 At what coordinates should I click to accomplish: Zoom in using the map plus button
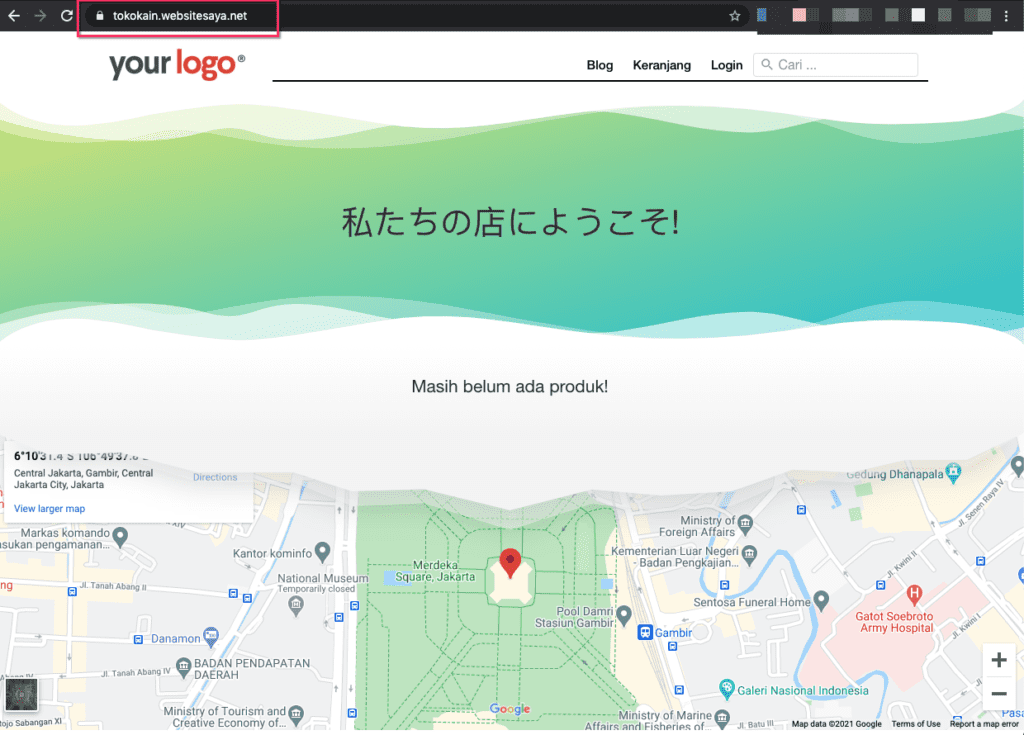click(x=998, y=659)
